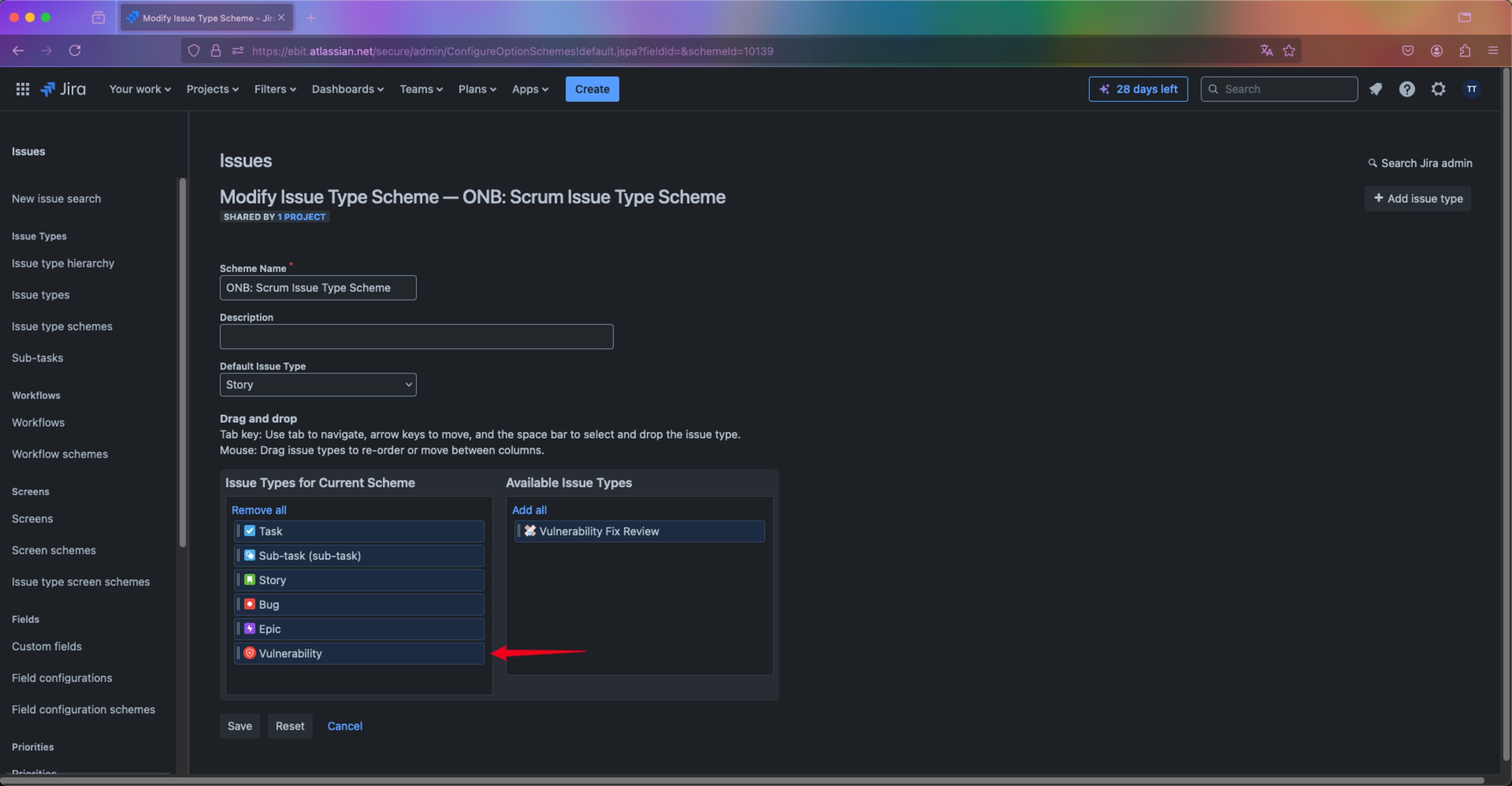Click the Bug issue type icon
This screenshot has height=786, width=1512.
click(249, 604)
